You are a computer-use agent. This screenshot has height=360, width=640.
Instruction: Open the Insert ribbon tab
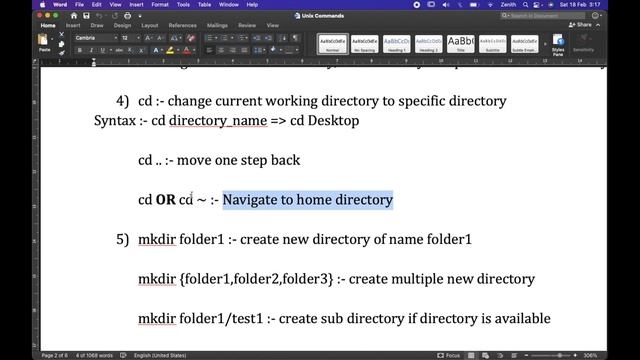click(x=73, y=25)
